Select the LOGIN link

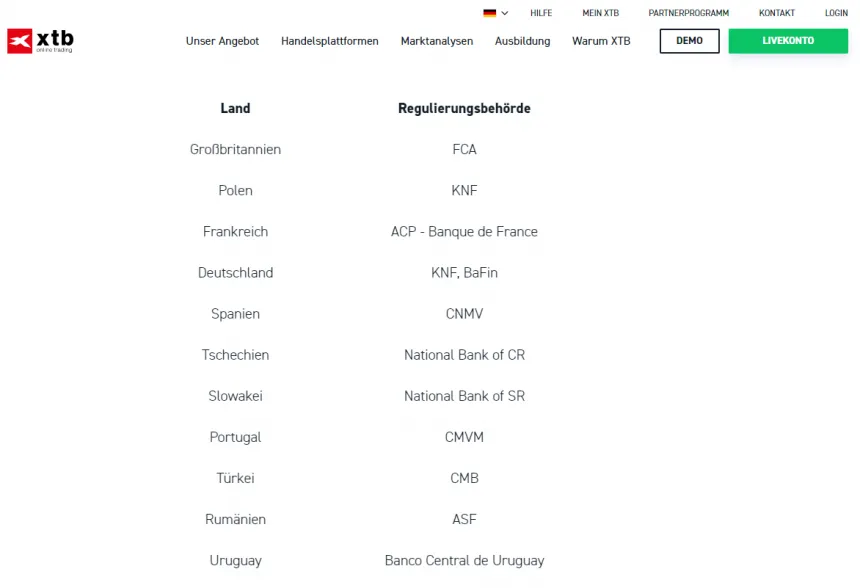click(x=836, y=13)
